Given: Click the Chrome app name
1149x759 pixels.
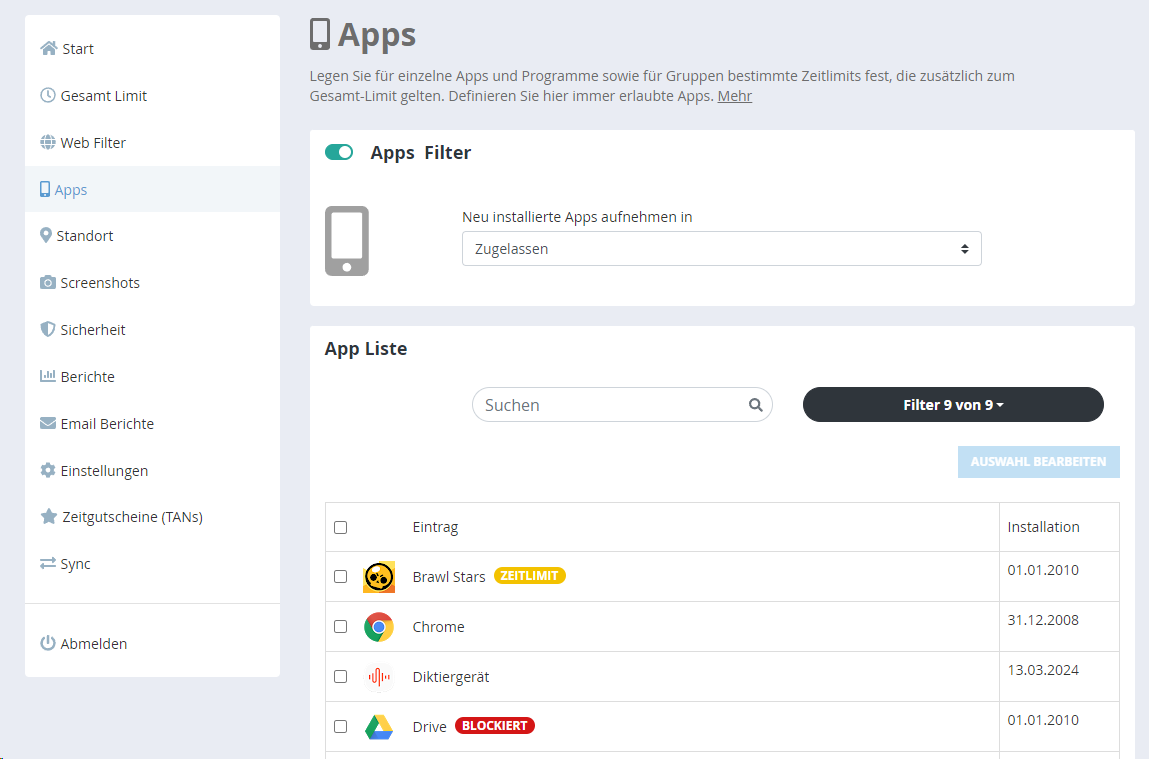Looking at the screenshot, I should click(x=438, y=626).
